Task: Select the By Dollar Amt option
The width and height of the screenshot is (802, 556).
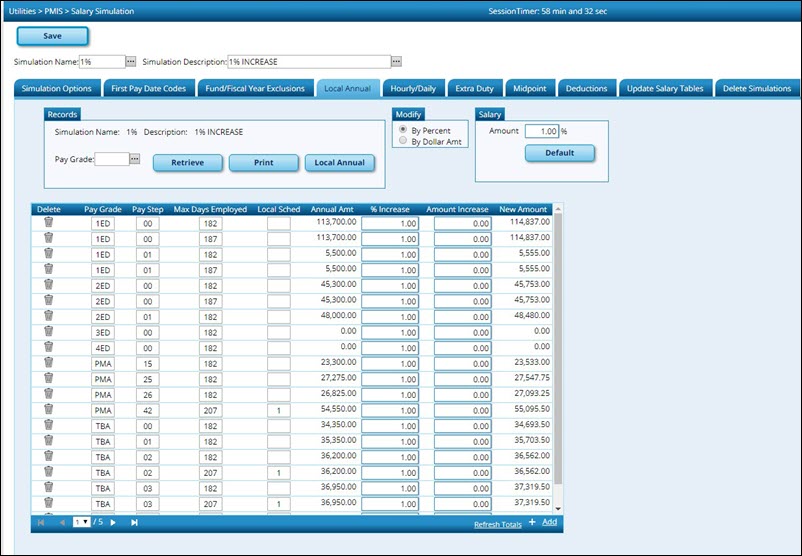Action: point(403,142)
